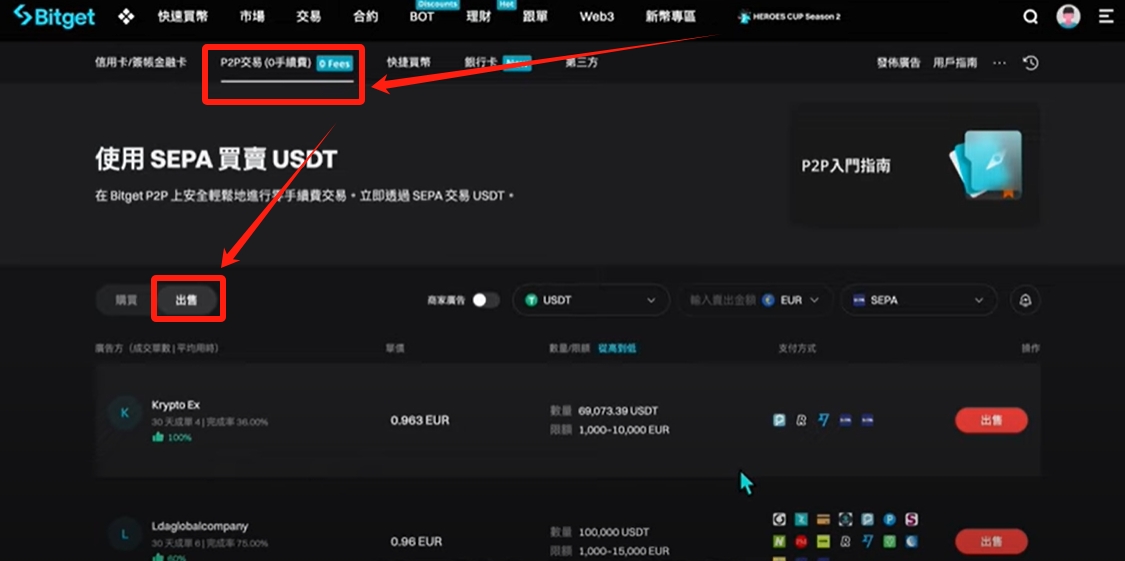
Task: Expand the EUR currency dropdown
Action: [799, 301]
